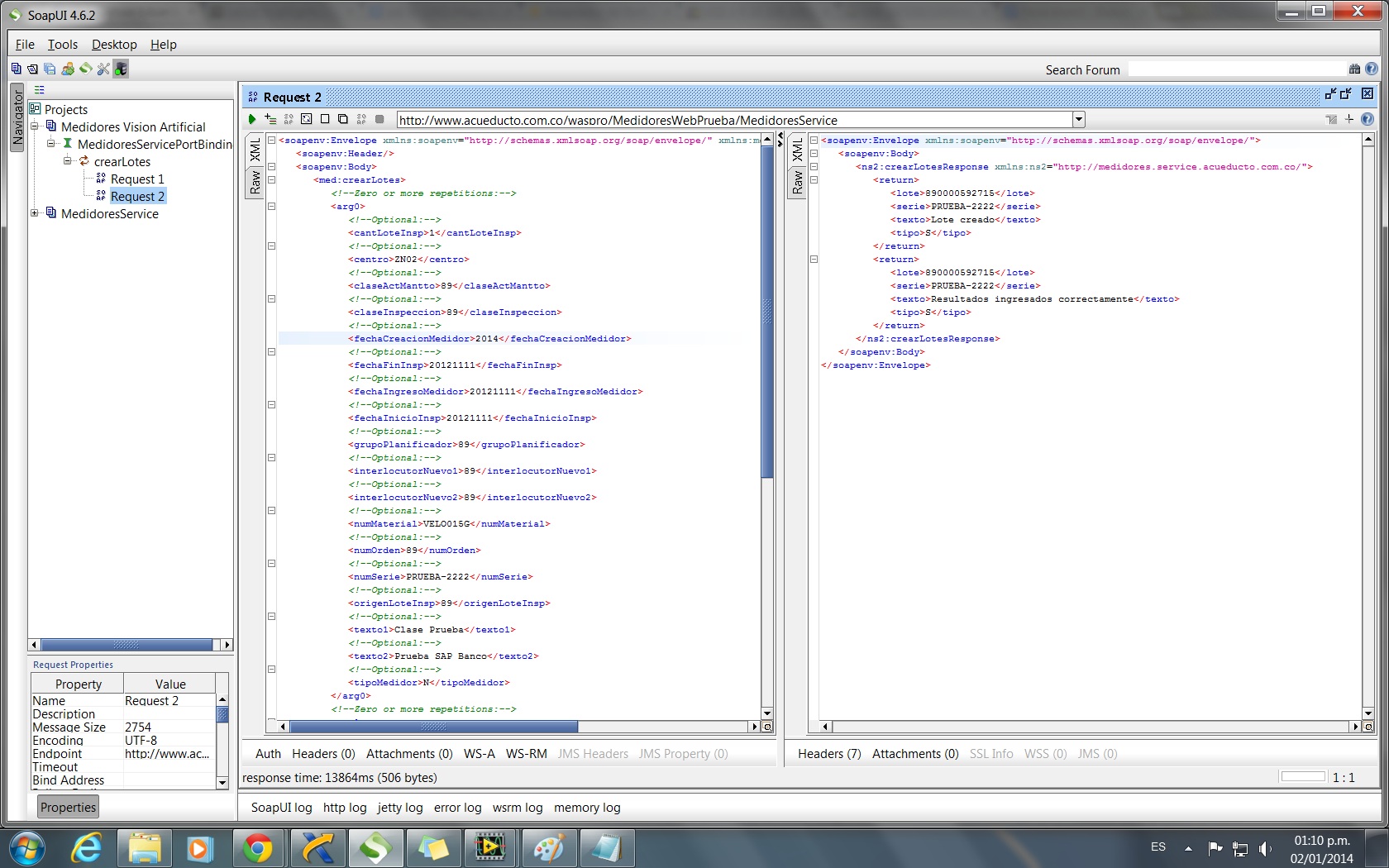Save all projects using toolbar icon
This screenshot has width=1389, height=868.
pyautogui.click(x=50, y=69)
